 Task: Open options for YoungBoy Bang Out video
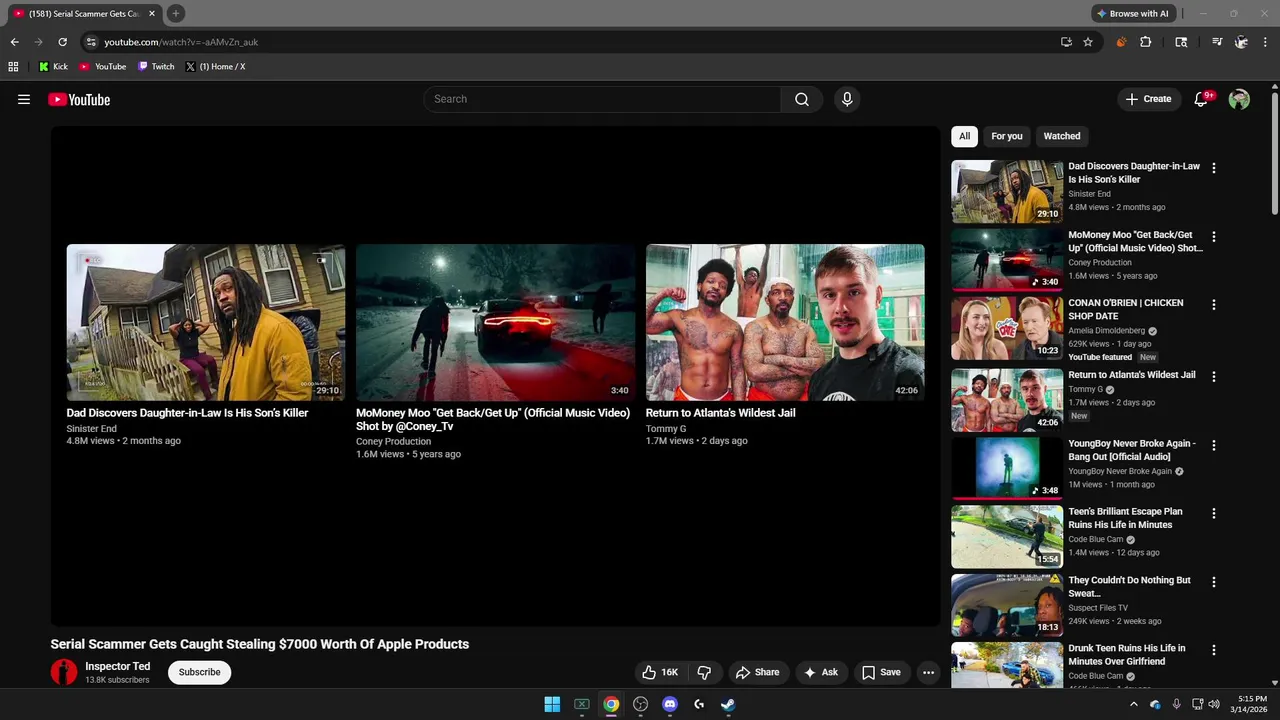click(1214, 445)
